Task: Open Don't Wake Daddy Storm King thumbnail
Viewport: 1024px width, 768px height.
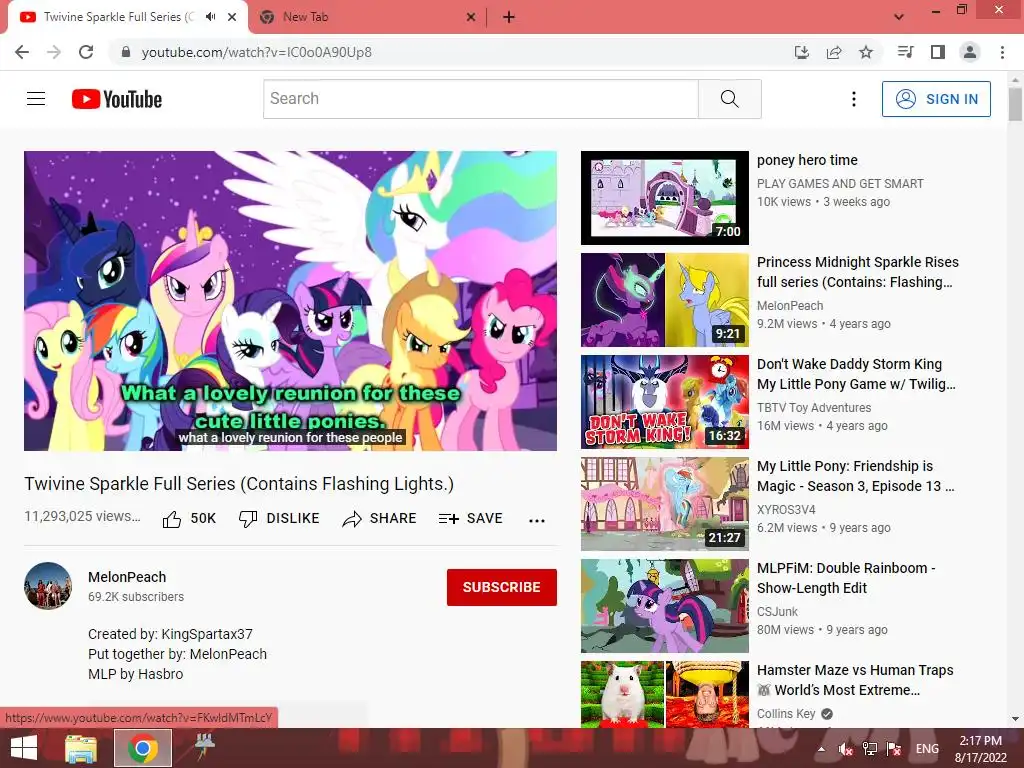Action: [665, 402]
